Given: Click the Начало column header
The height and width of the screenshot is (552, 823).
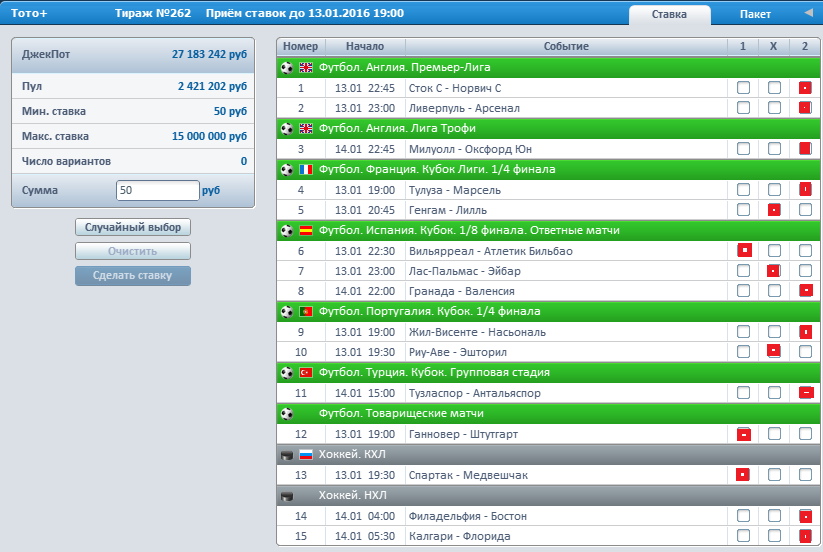Looking at the screenshot, I should [365, 47].
